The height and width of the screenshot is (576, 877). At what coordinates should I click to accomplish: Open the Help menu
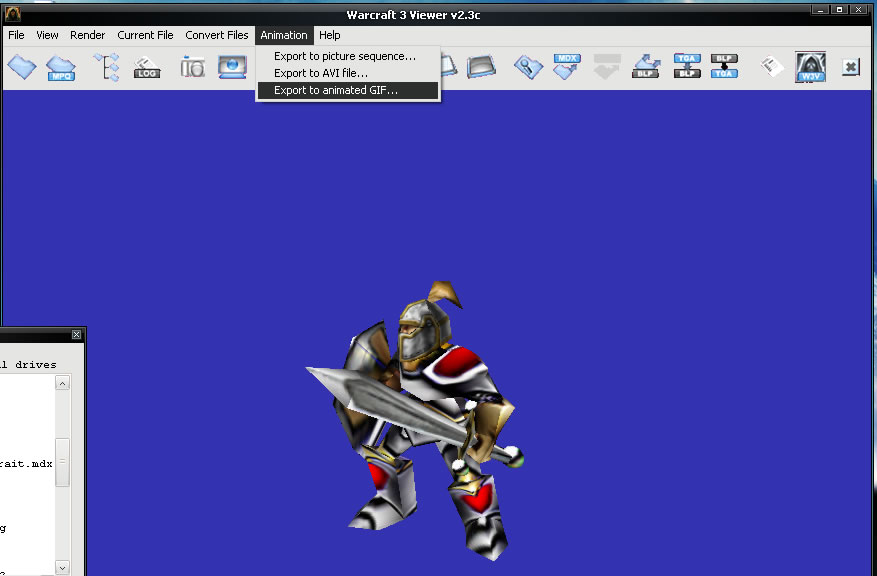click(329, 35)
